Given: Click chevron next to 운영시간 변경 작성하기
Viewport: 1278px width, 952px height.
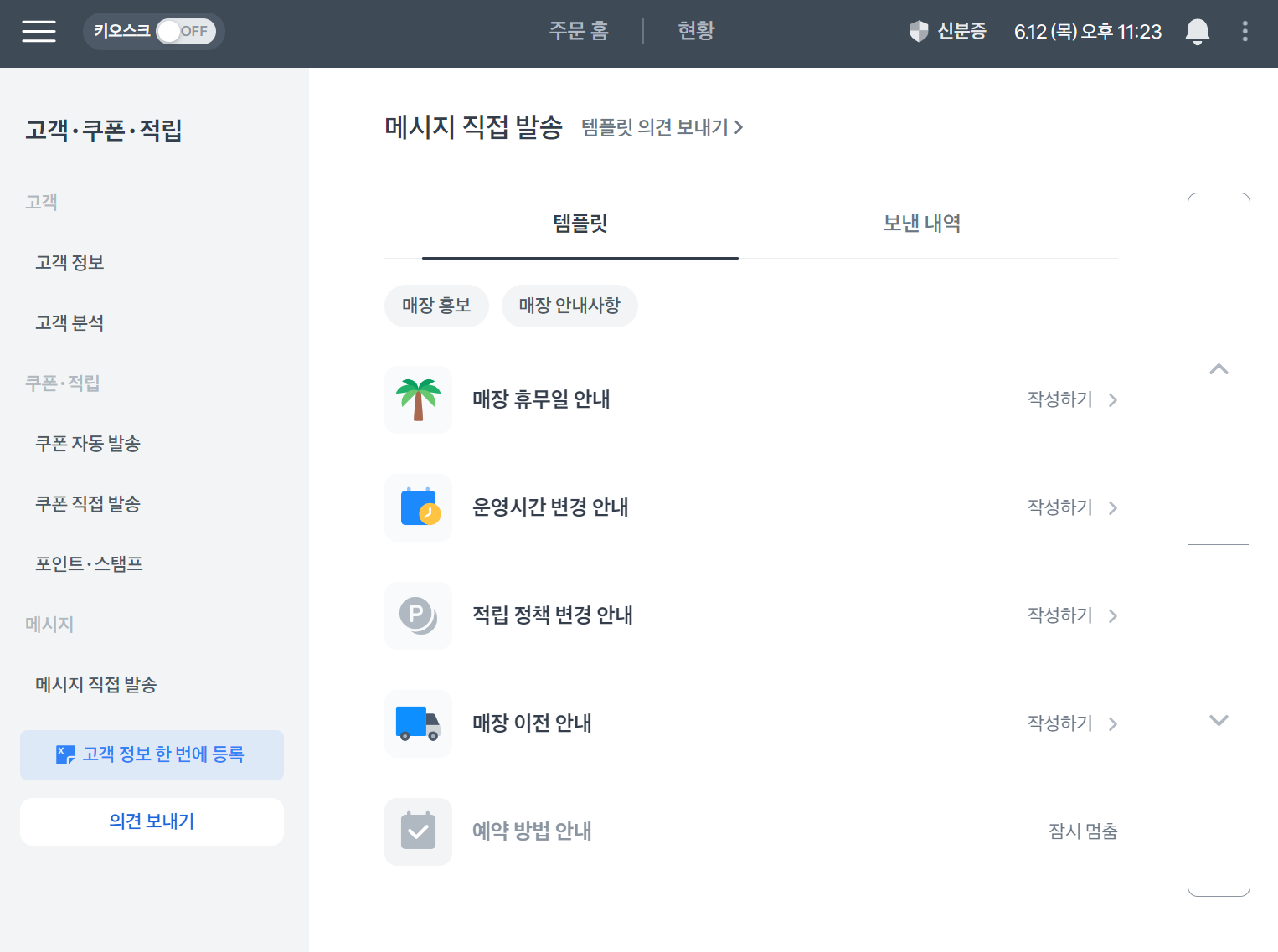Looking at the screenshot, I should (1113, 508).
